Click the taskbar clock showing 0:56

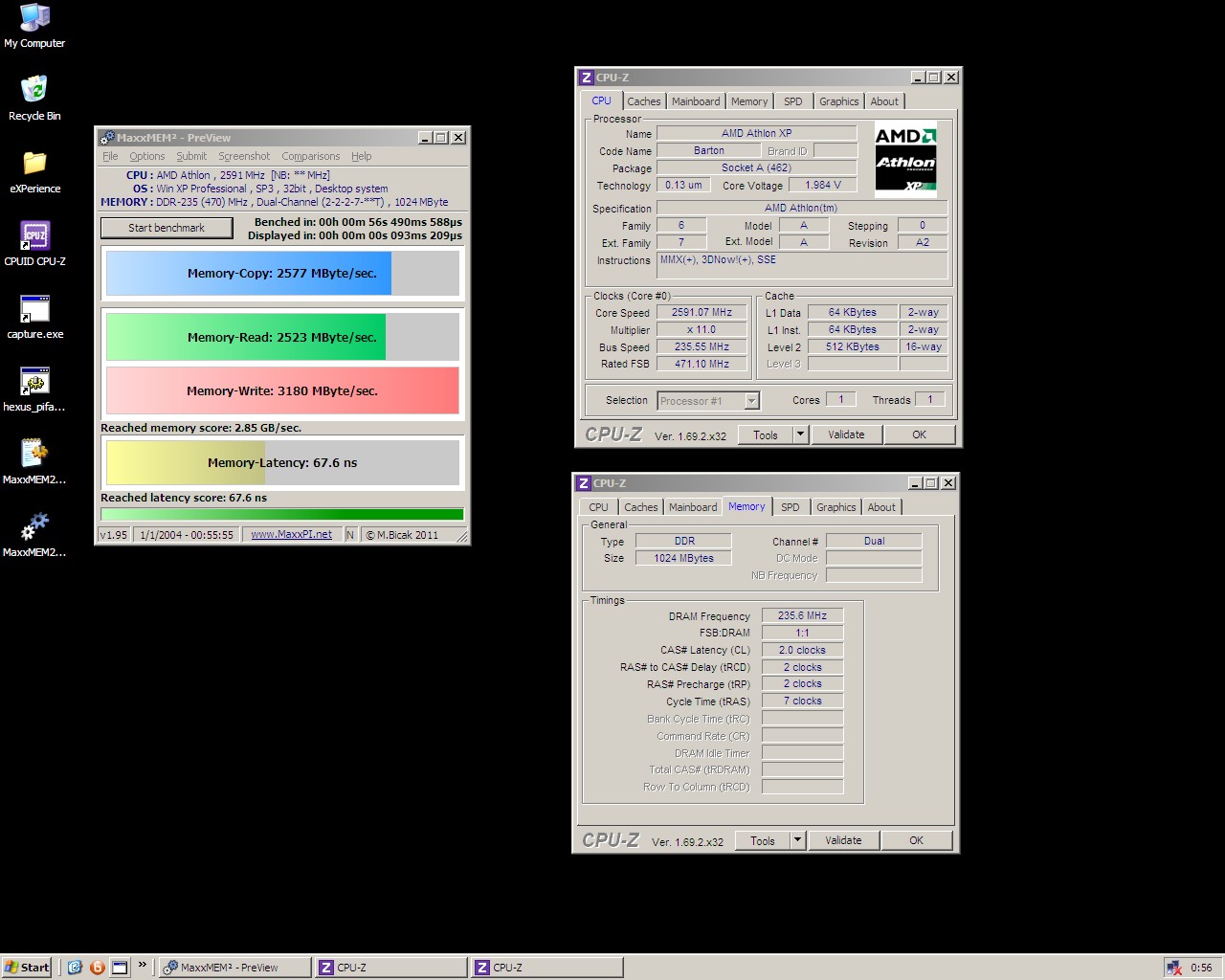click(x=1201, y=968)
